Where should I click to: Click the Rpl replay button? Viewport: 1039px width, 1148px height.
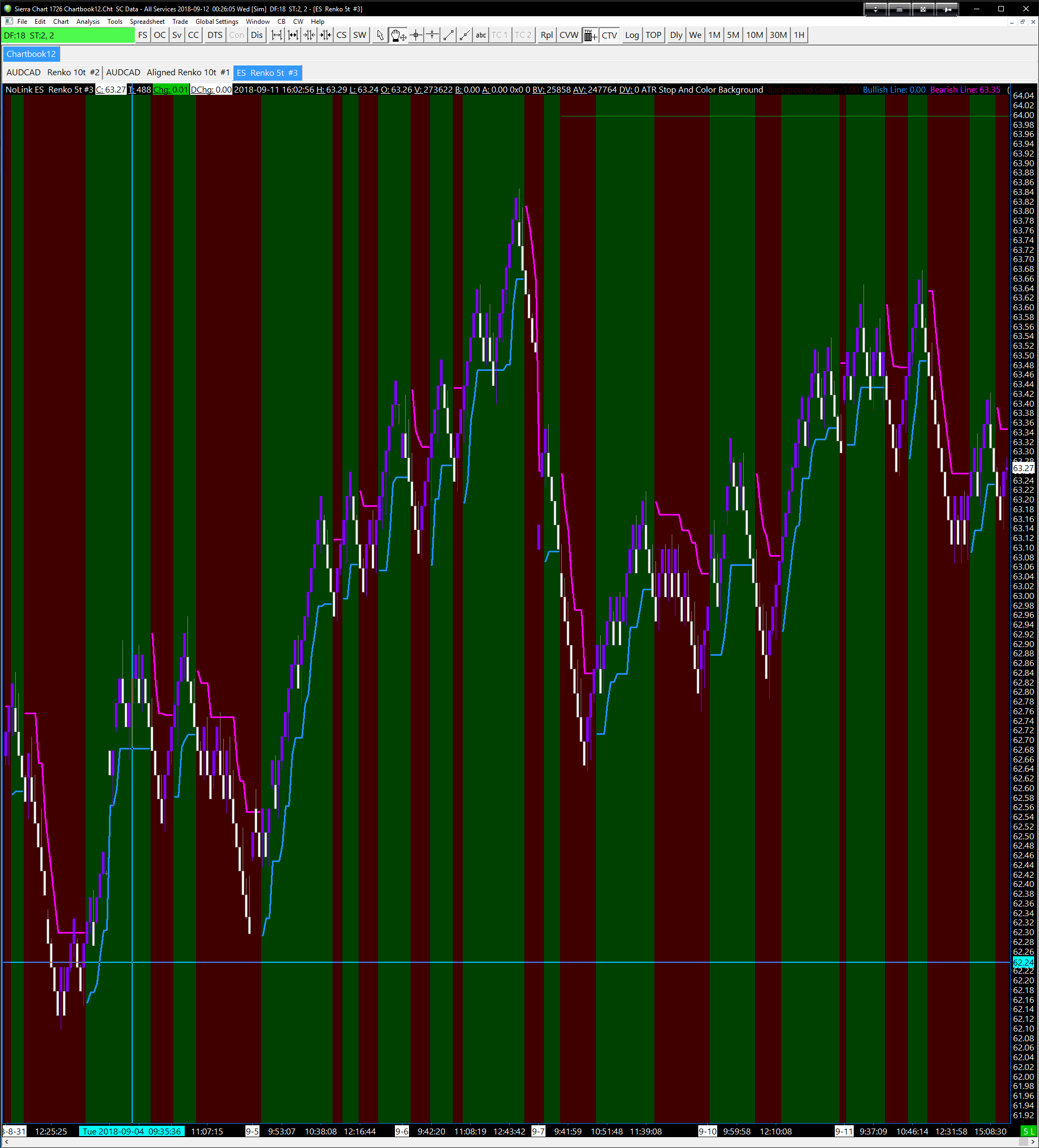click(546, 35)
